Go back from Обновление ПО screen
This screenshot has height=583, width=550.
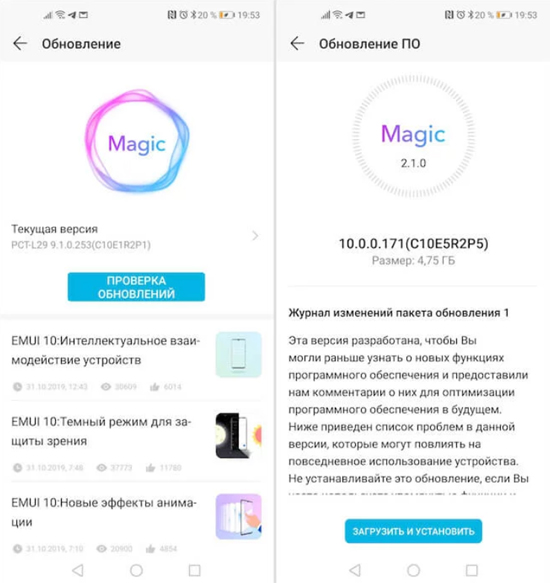click(x=297, y=44)
